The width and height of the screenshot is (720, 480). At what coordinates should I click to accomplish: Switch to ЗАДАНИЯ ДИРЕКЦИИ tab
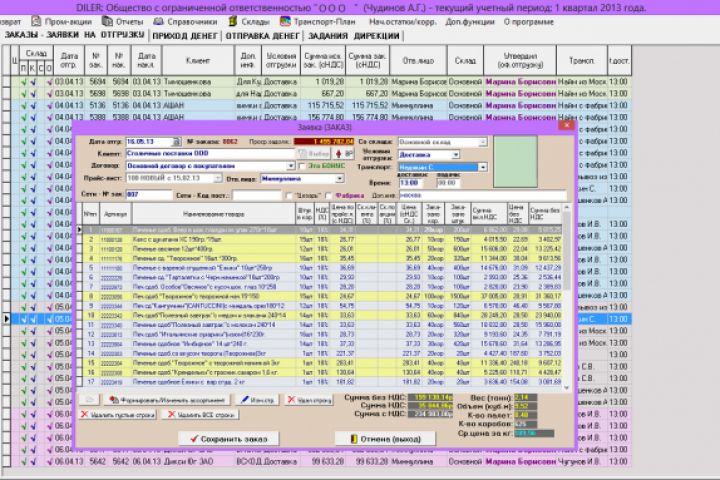[354, 35]
